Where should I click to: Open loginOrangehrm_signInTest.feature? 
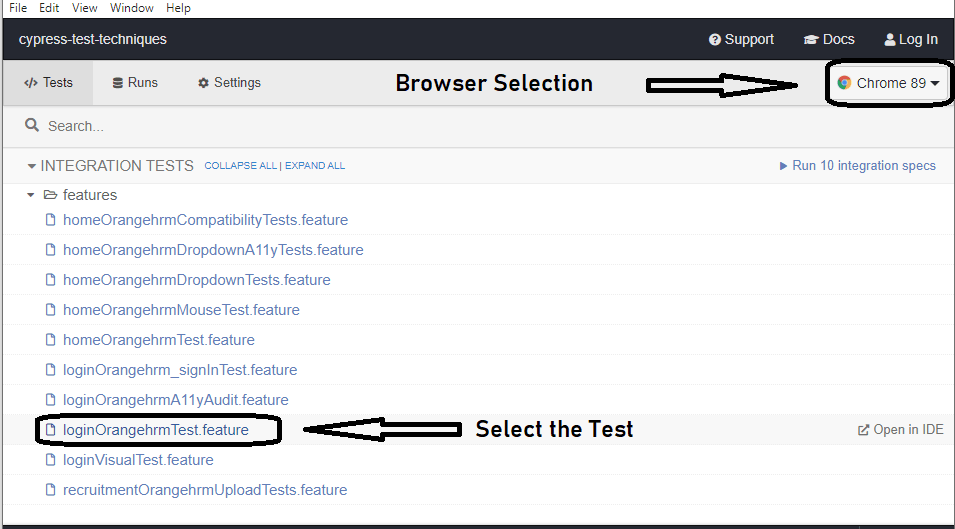[180, 370]
